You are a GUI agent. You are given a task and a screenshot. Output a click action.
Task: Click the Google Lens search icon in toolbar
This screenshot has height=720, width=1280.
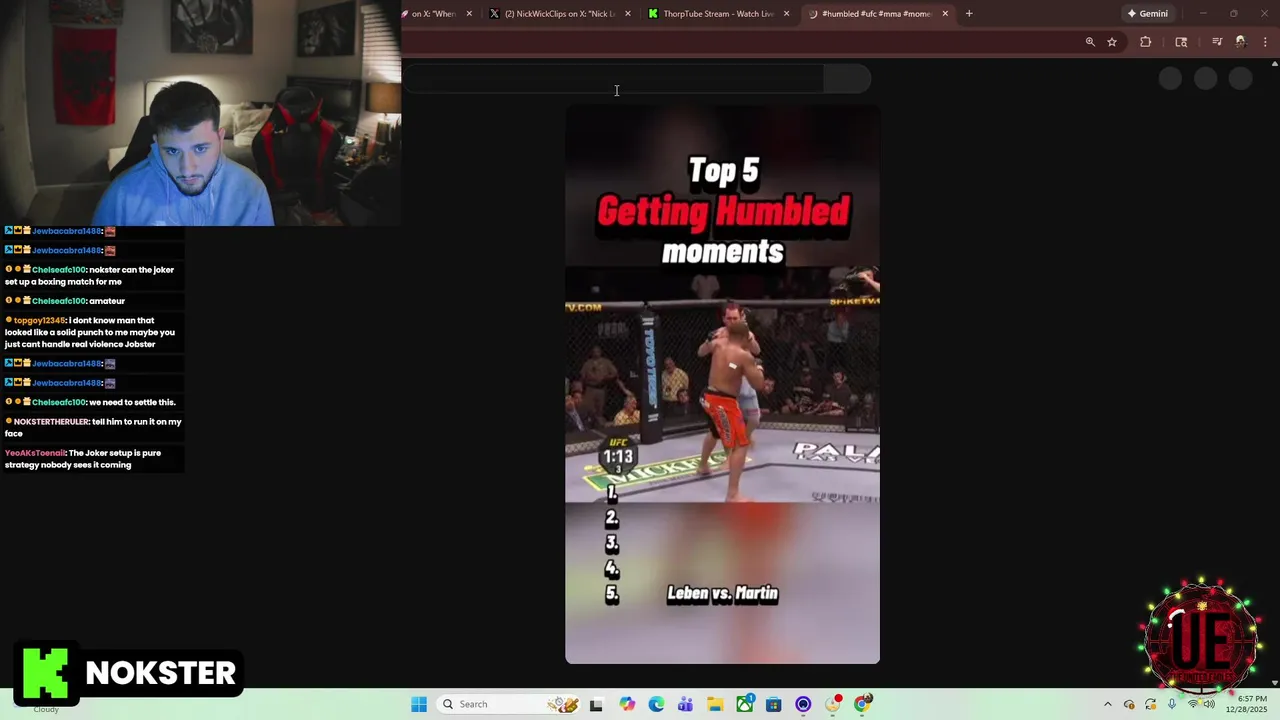(x=1181, y=42)
